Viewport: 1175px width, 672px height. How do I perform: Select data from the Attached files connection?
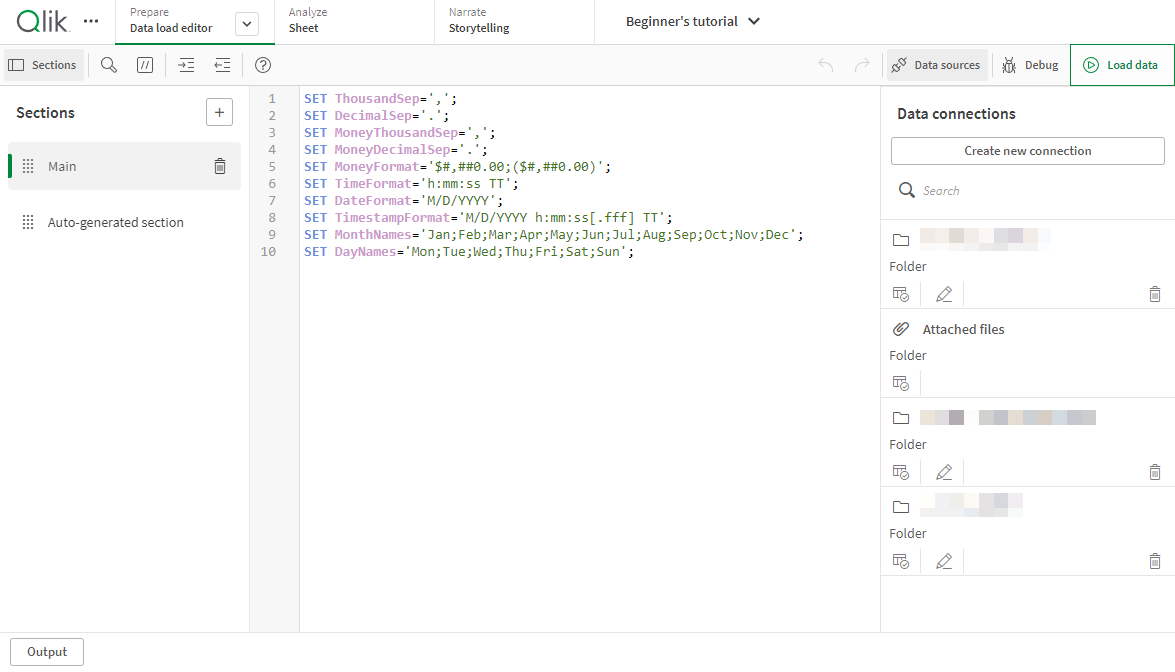[x=901, y=382]
